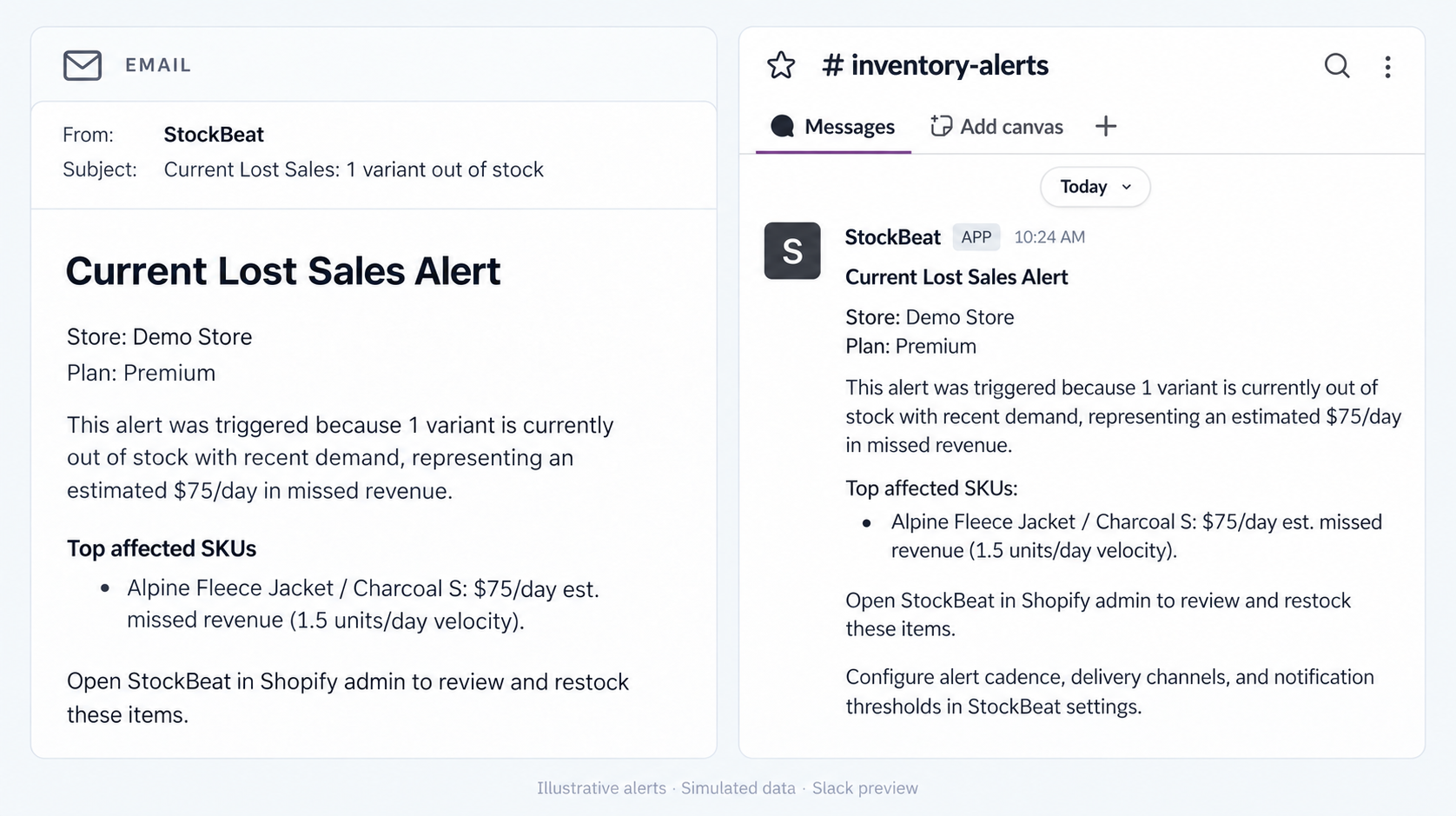Click the inventory-alerts channel name
The image size is (1456, 816).
click(936, 65)
